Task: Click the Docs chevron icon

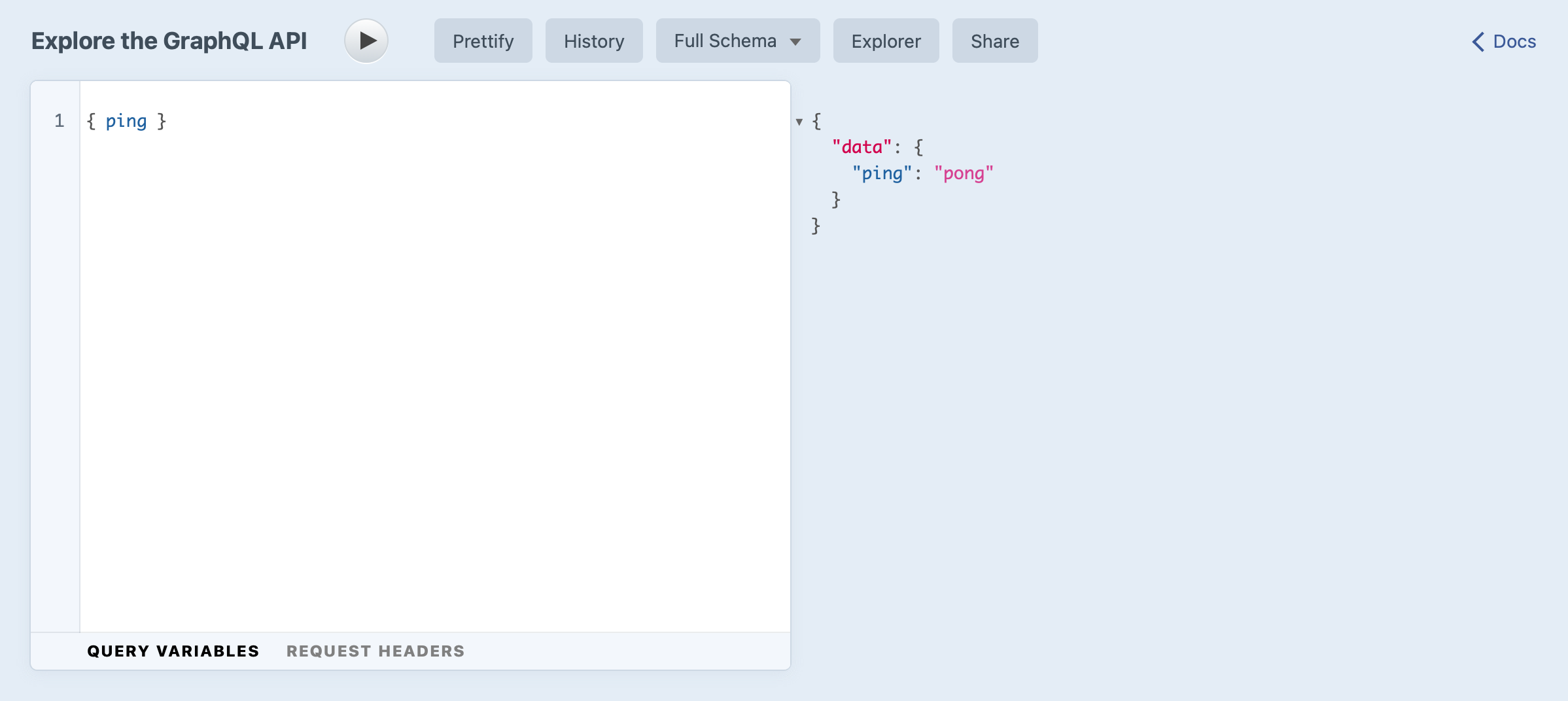Action: (x=1478, y=41)
